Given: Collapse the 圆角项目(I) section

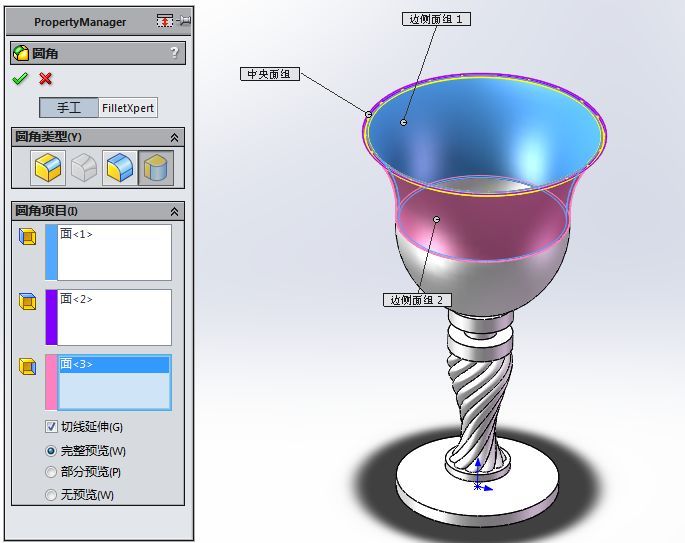Looking at the screenshot, I should point(174,211).
